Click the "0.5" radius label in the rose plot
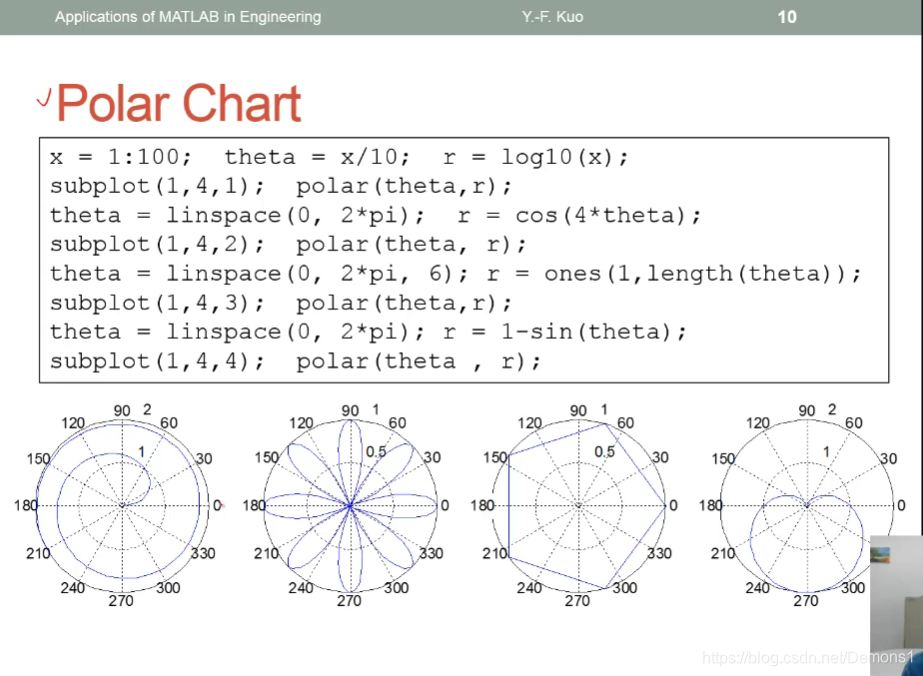The height and width of the screenshot is (676, 923). pyautogui.click(x=376, y=452)
